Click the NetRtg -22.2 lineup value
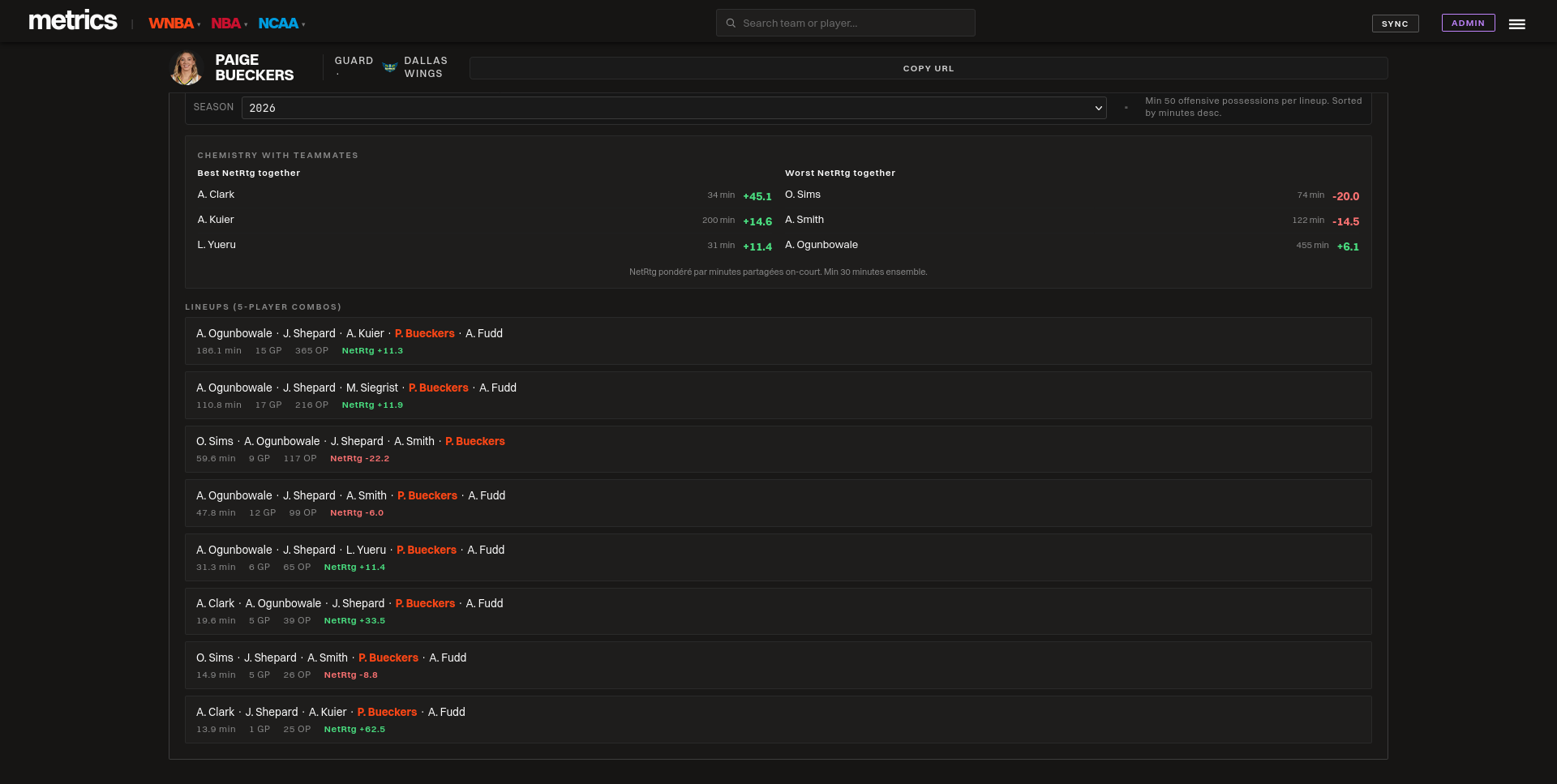Viewport: 1557px width, 784px height. [359, 459]
